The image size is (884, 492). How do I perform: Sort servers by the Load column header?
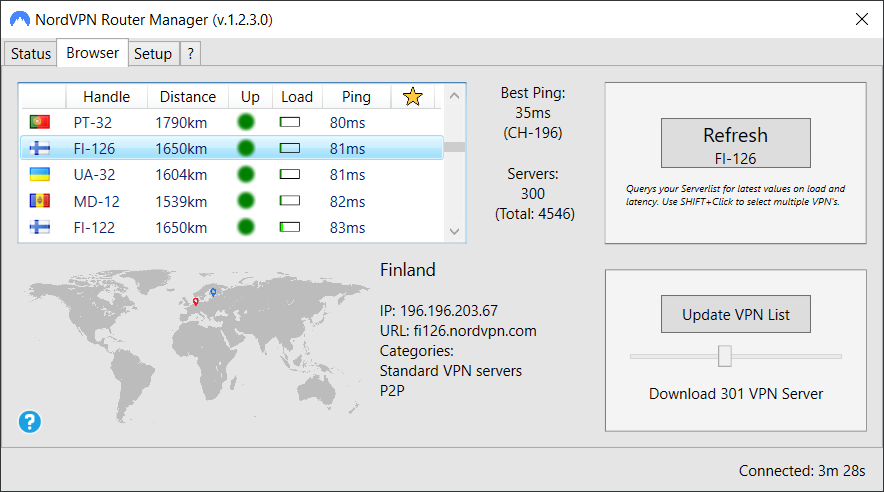coord(297,97)
